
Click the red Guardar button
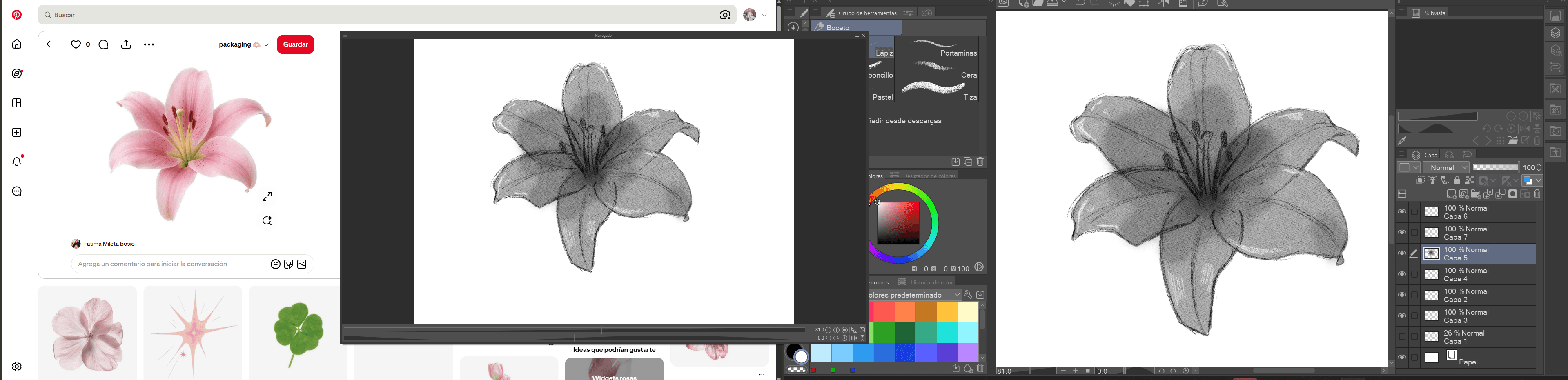point(296,44)
